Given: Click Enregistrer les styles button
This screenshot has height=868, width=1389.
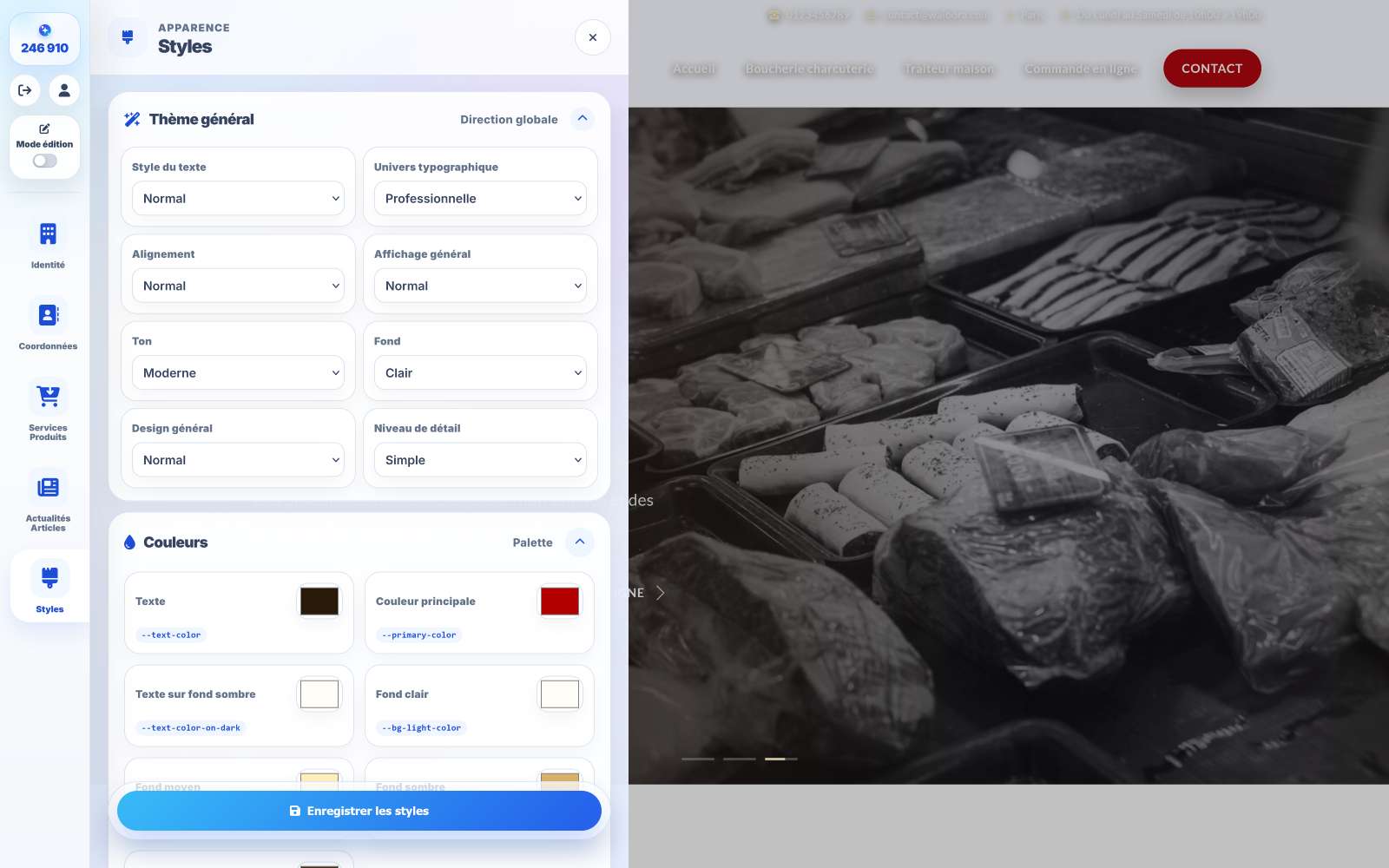Looking at the screenshot, I should click(x=359, y=811).
